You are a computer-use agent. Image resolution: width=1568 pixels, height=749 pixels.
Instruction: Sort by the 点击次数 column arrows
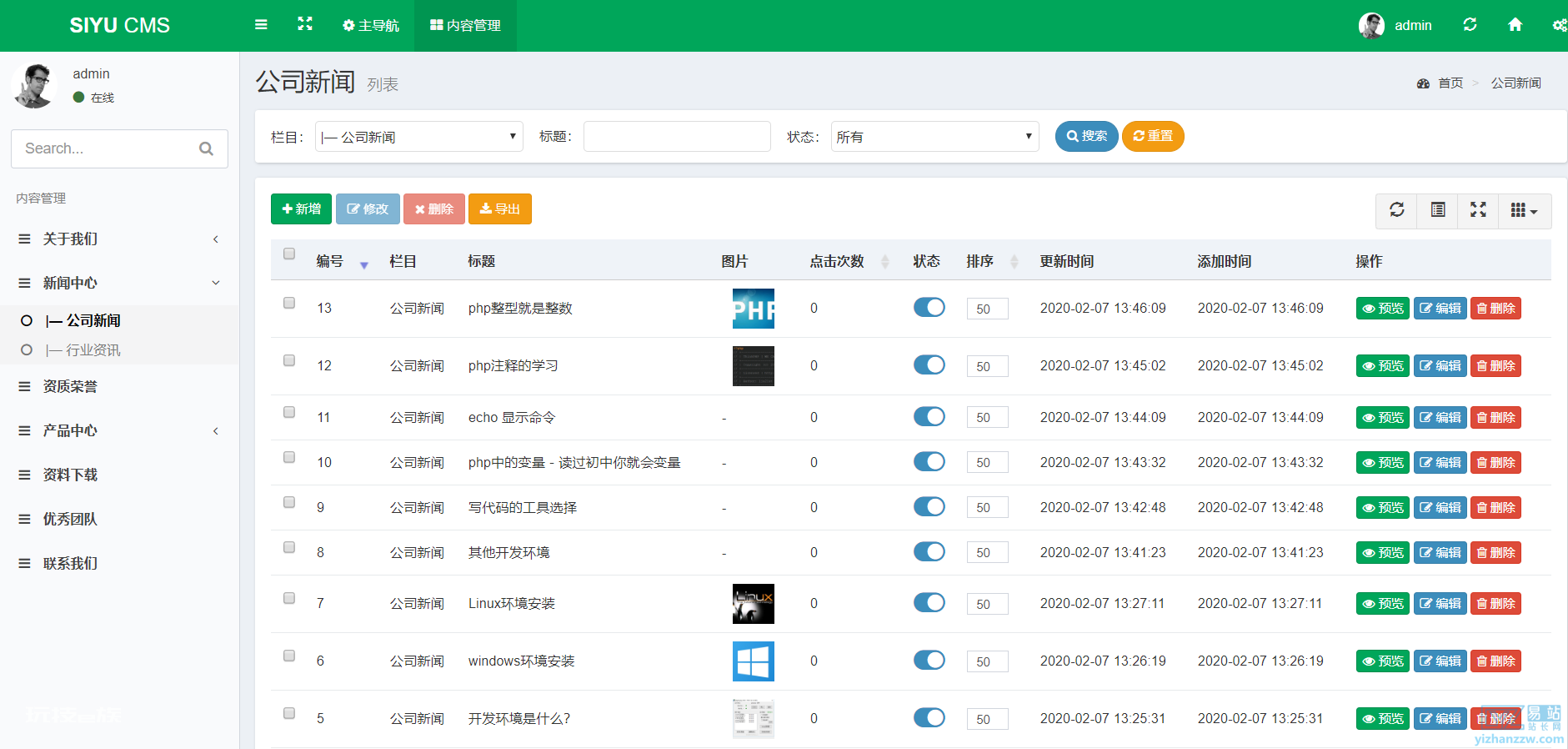coord(885,261)
